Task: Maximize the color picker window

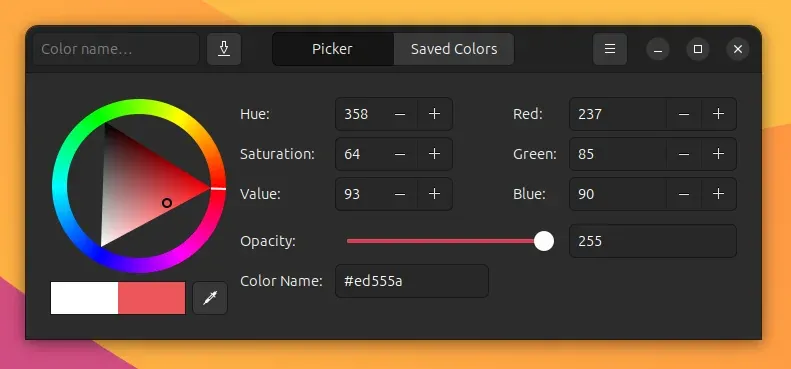Action: click(698, 49)
